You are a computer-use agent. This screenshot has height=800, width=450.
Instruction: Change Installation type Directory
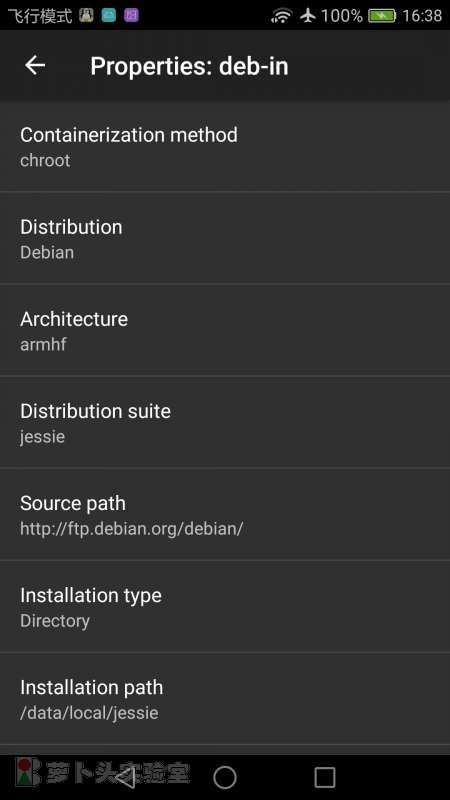(225, 607)
